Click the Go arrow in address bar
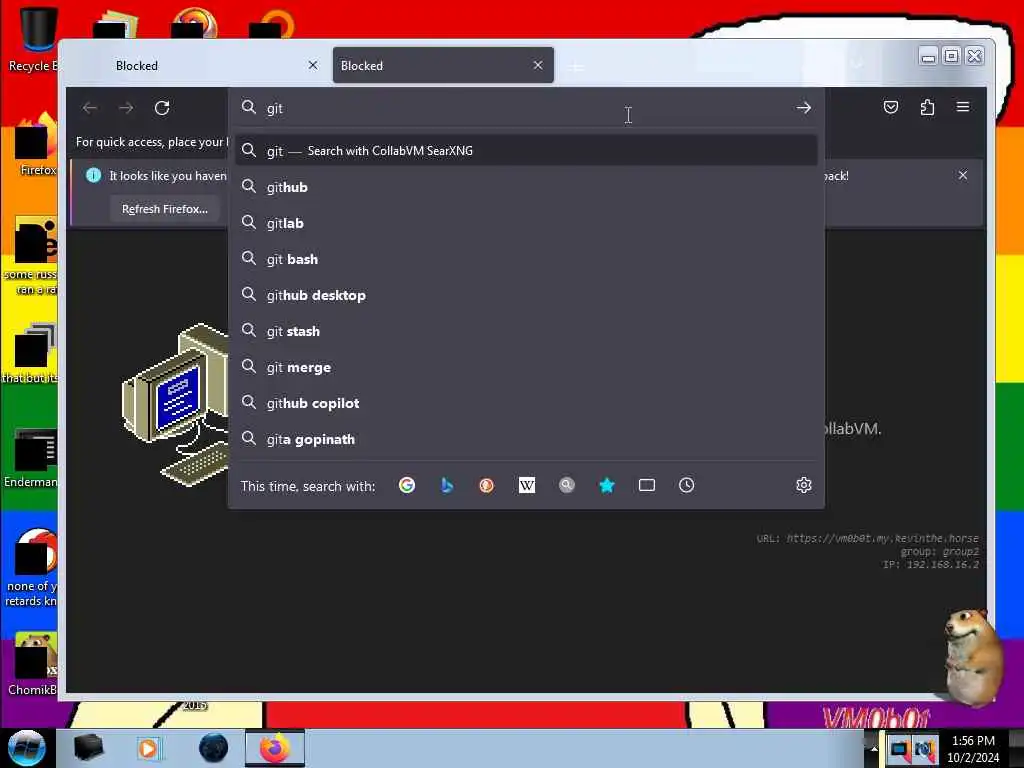This screenshot has width=1024, height=768. 804,108
